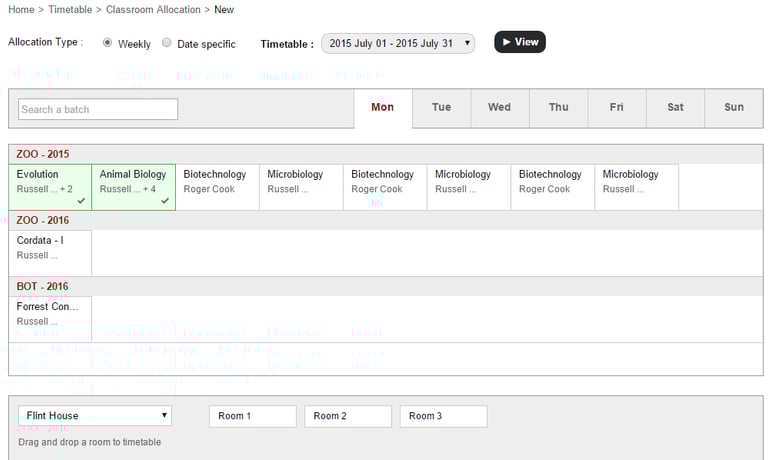Select the Date specific radio option
The height and width of the screenshot is (460, 768).
pos(167,43)
